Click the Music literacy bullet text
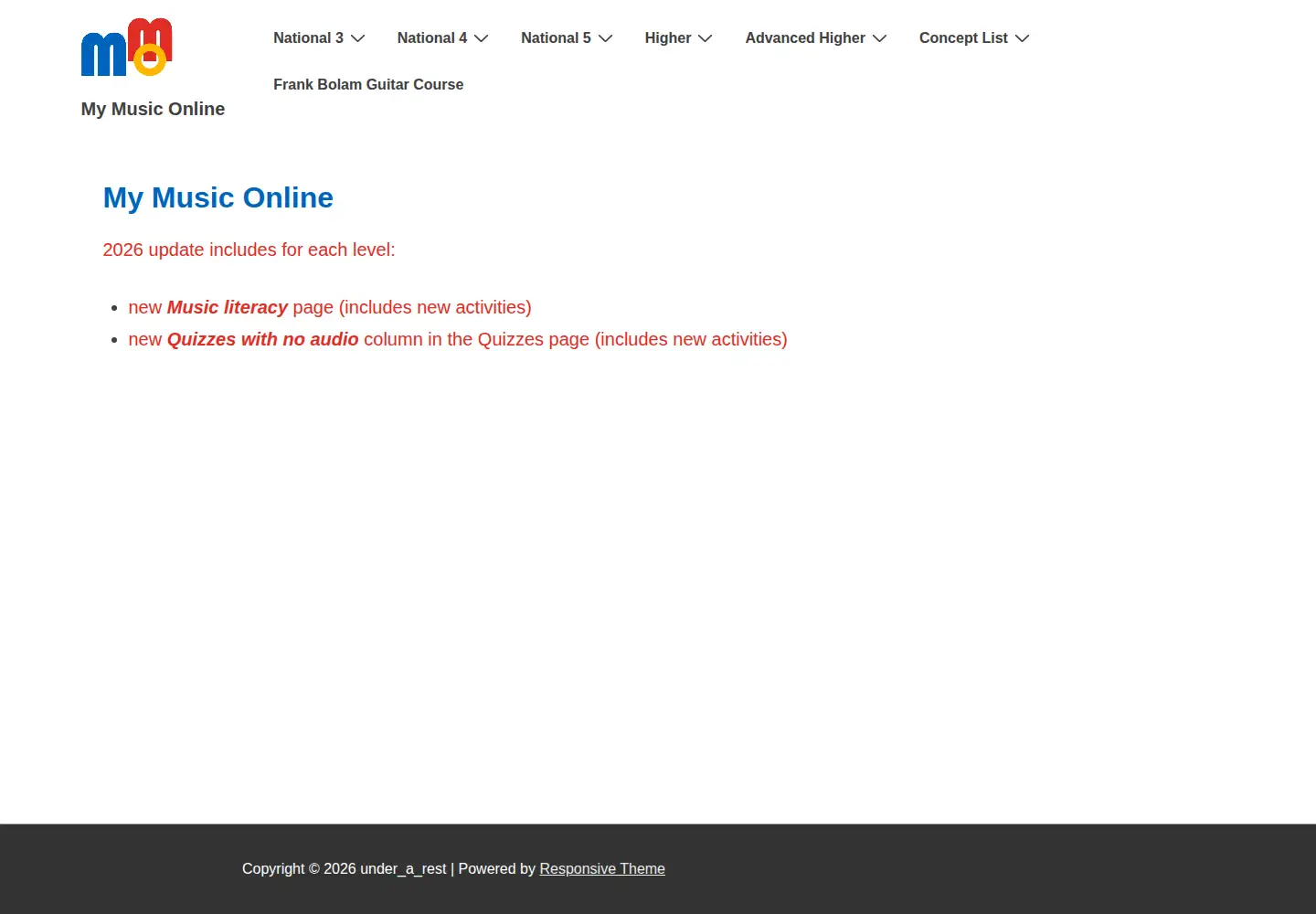Screen dimensions: 1316x914 330,307
